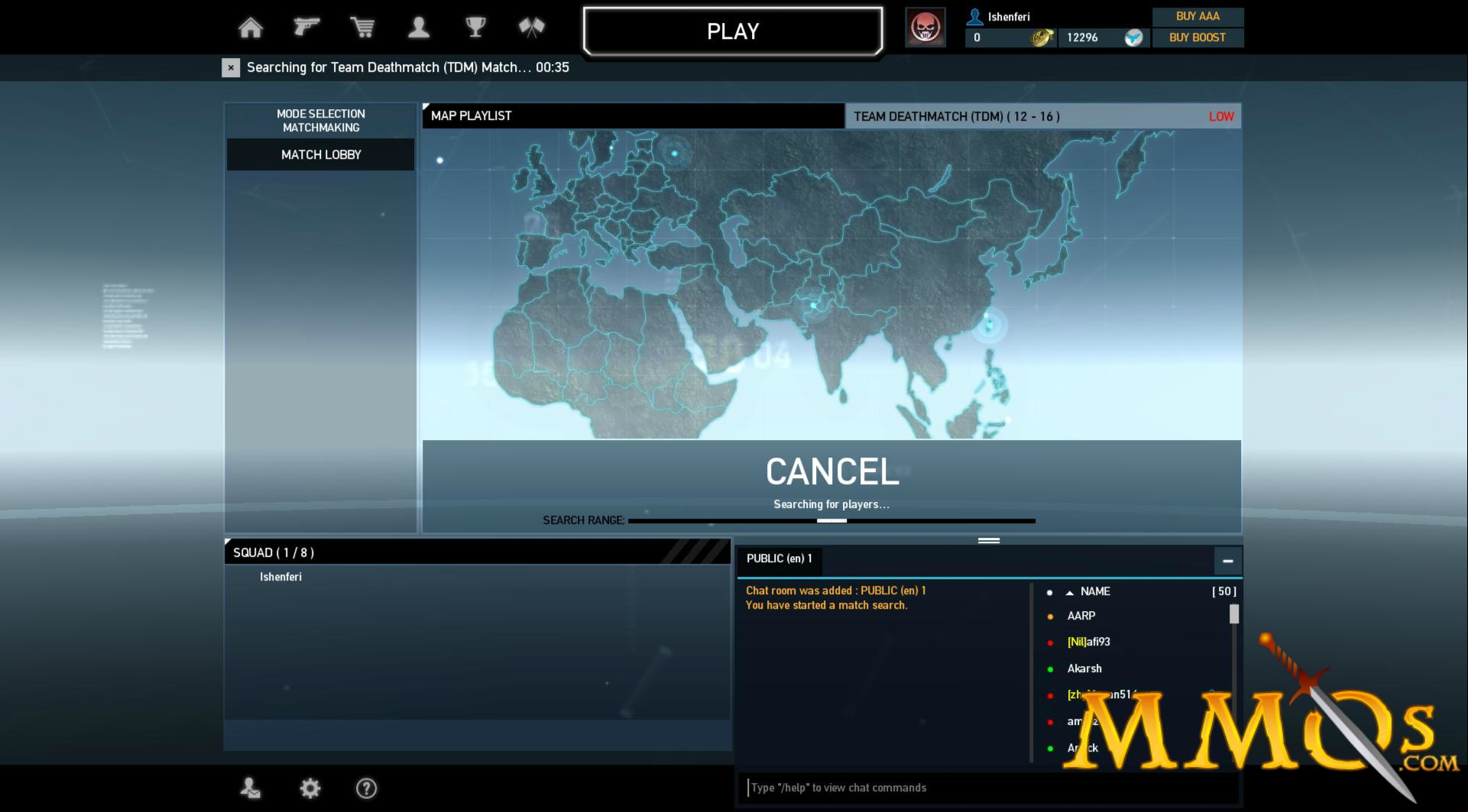Screen dimensions: 1468x812
Task: Click the LOW population indicator
Action: tap(1221, 117)
